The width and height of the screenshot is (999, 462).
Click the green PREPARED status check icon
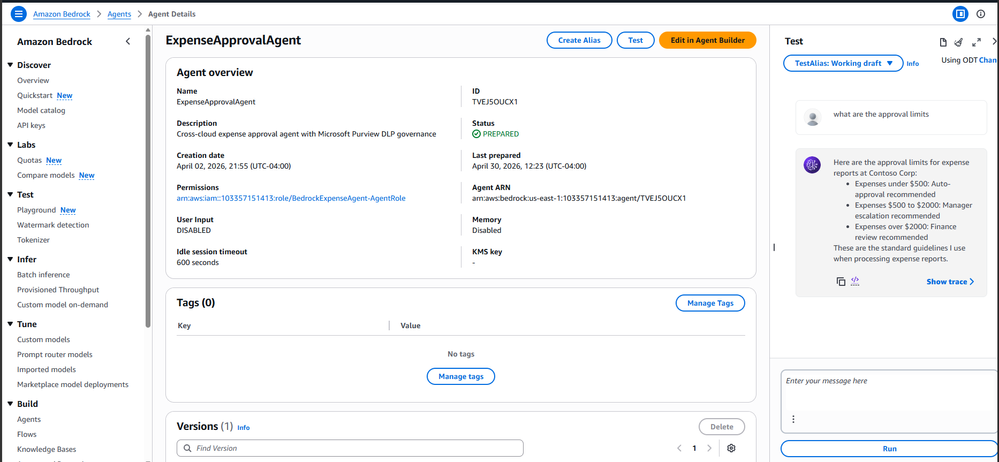[476, 134]
